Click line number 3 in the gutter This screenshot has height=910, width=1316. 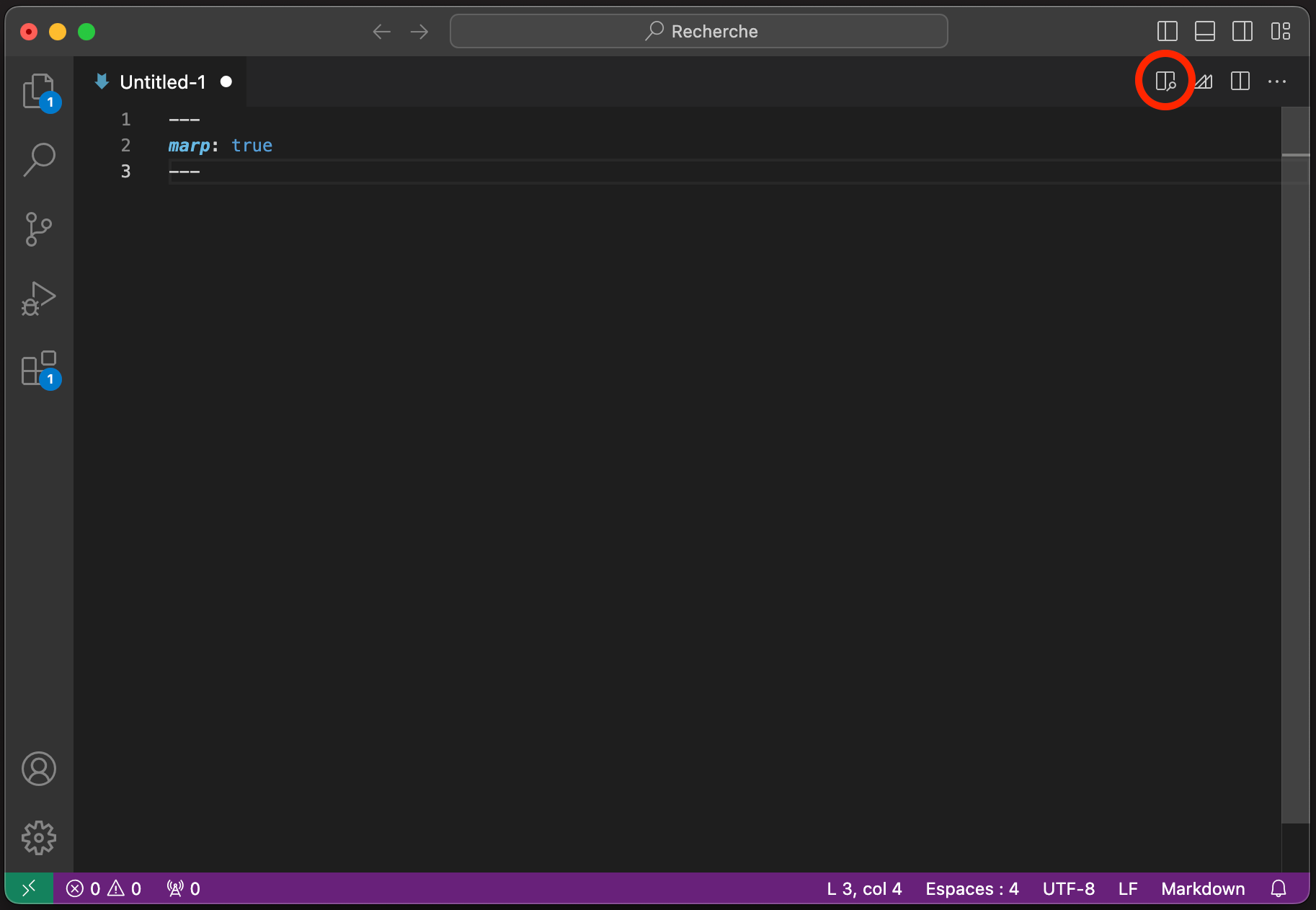(x=125, y=172)
